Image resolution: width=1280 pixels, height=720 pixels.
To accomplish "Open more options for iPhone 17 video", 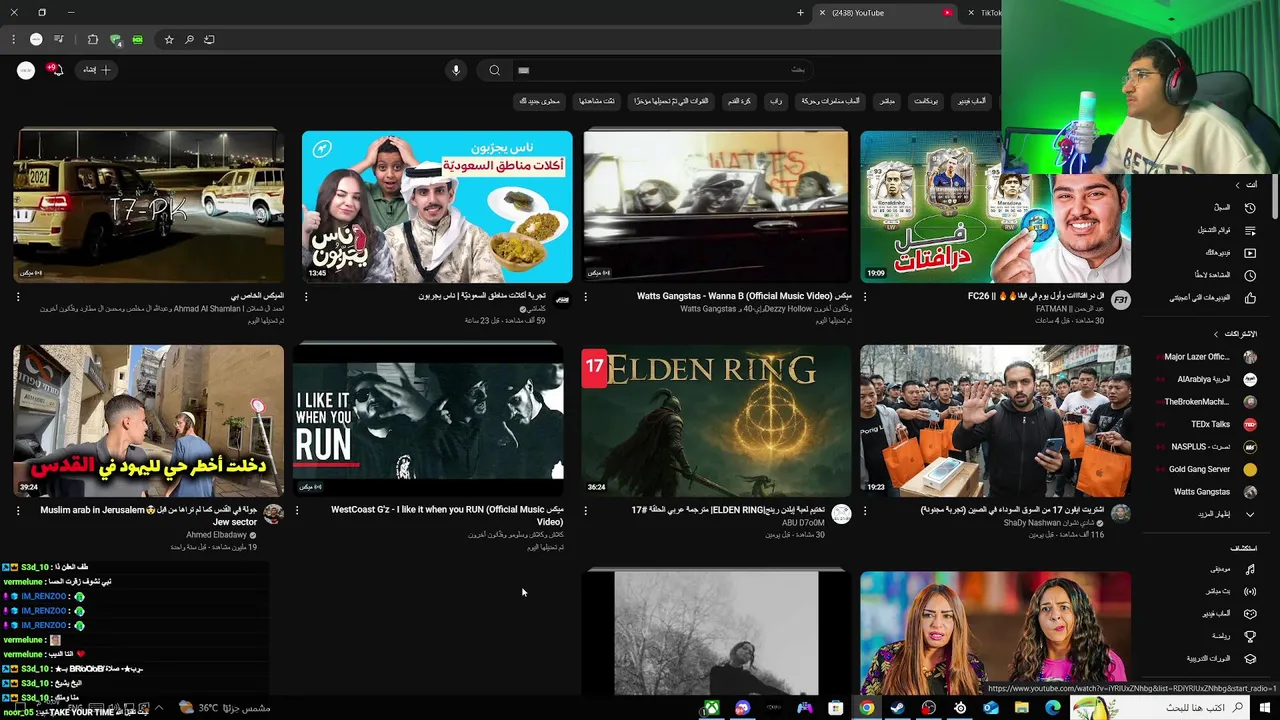I will click(x=865, y=510).
